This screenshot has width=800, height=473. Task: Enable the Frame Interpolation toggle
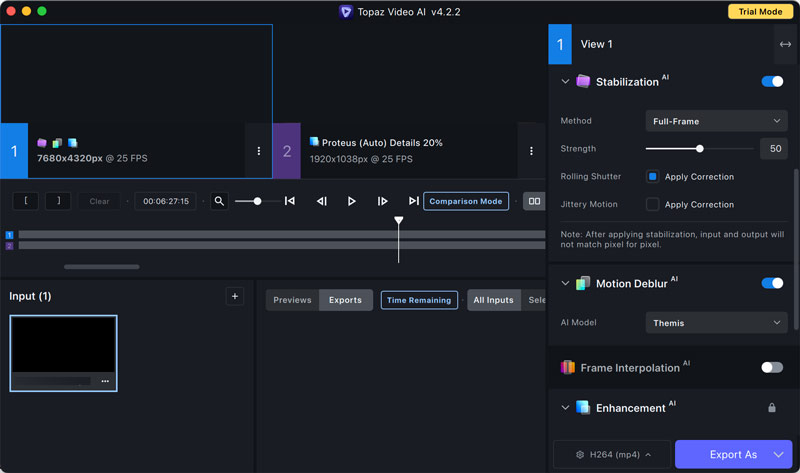[772, 367]
